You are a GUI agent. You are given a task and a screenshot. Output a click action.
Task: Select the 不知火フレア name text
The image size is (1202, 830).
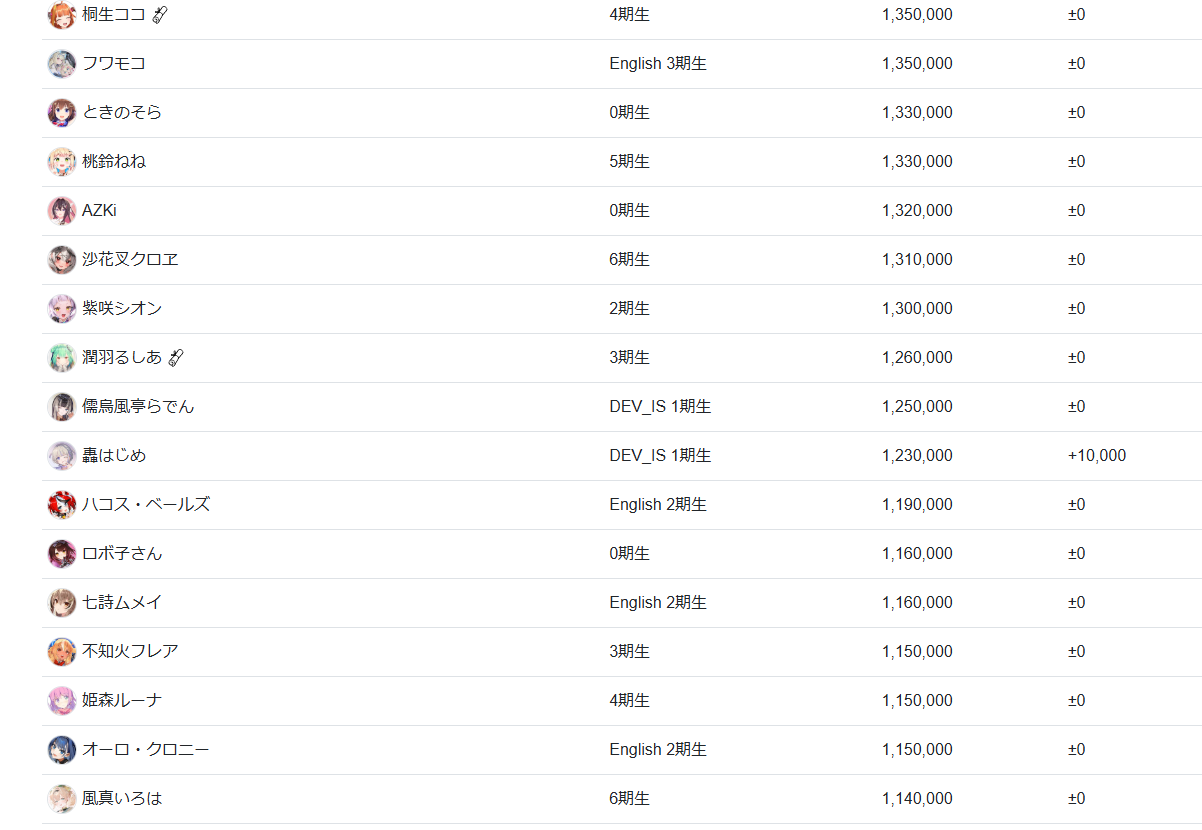coord(130,652)
